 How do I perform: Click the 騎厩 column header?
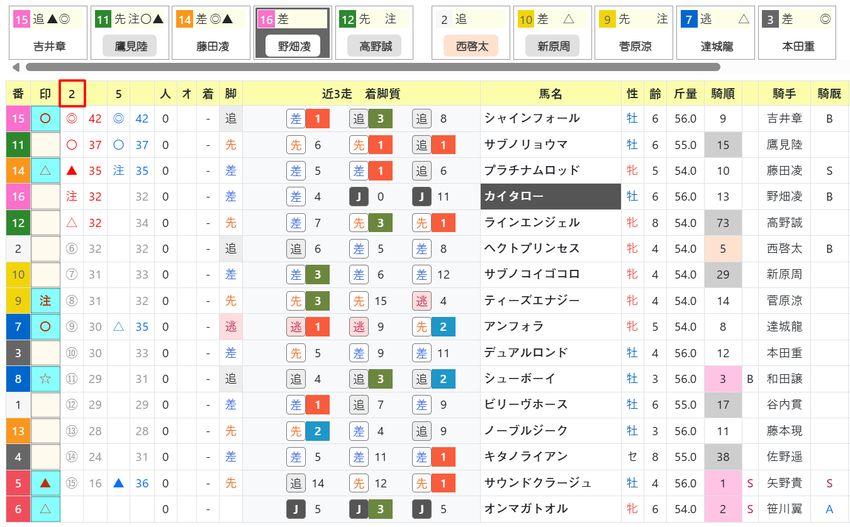point(829,93)
